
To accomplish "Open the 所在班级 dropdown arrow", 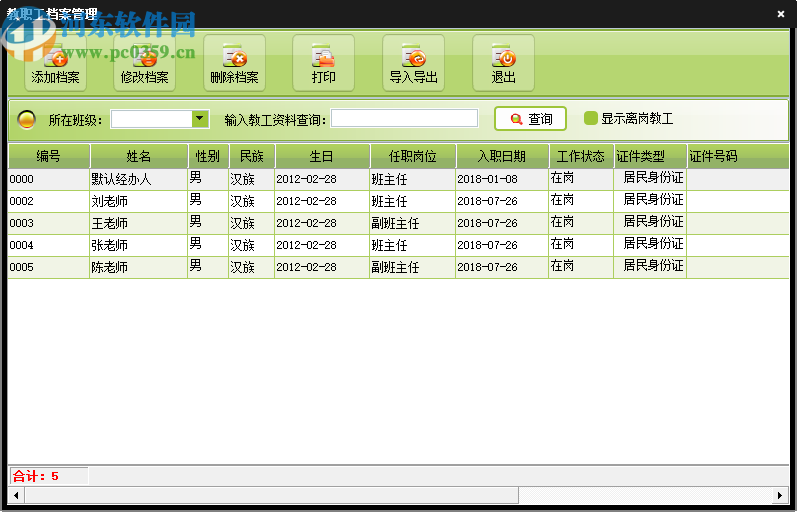I will (200, 119).
